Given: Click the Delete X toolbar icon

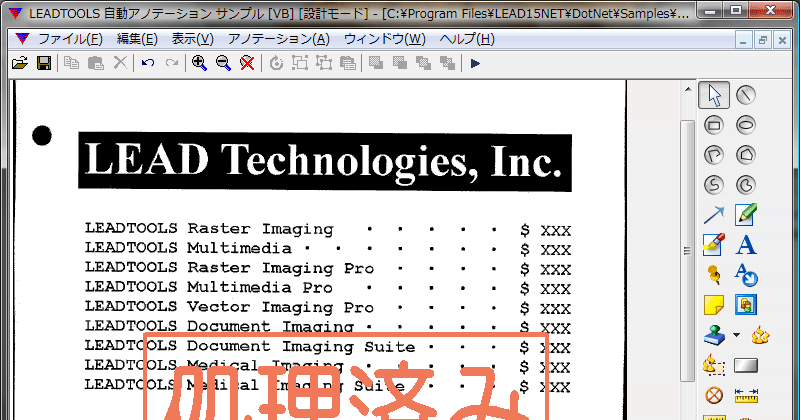Looking at the screenshot, I should point(120,63).
